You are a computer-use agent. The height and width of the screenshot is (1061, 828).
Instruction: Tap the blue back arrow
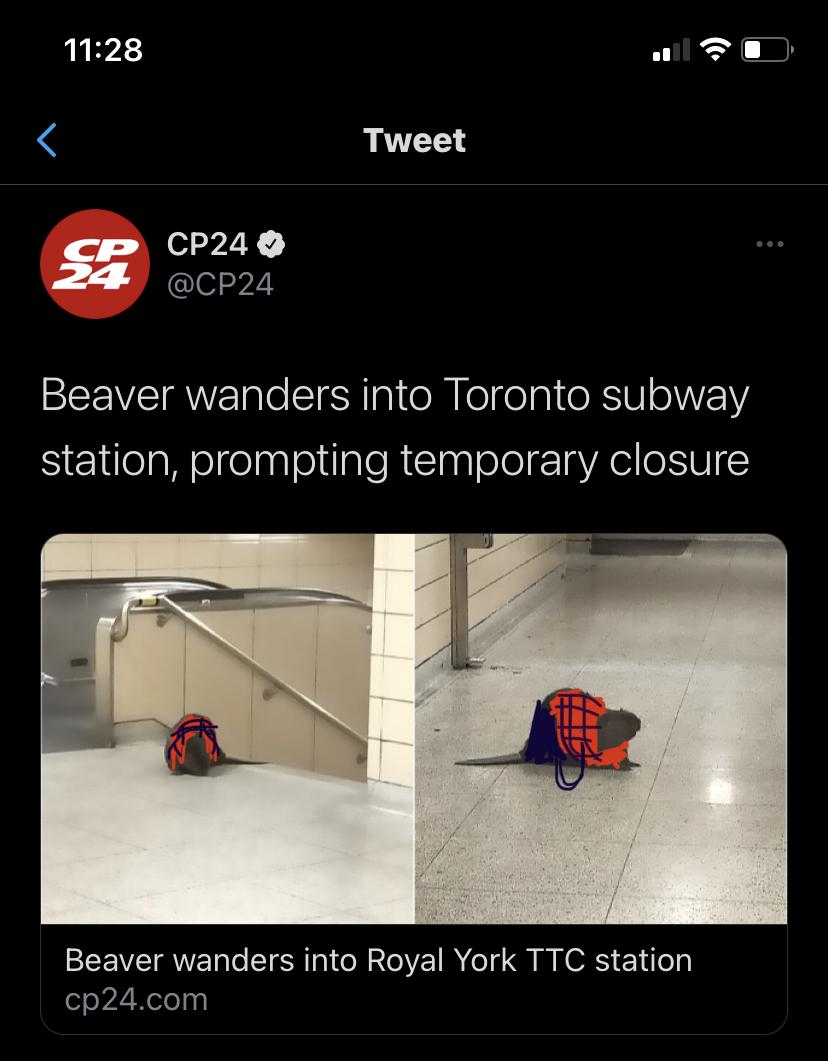pos(47,140)
